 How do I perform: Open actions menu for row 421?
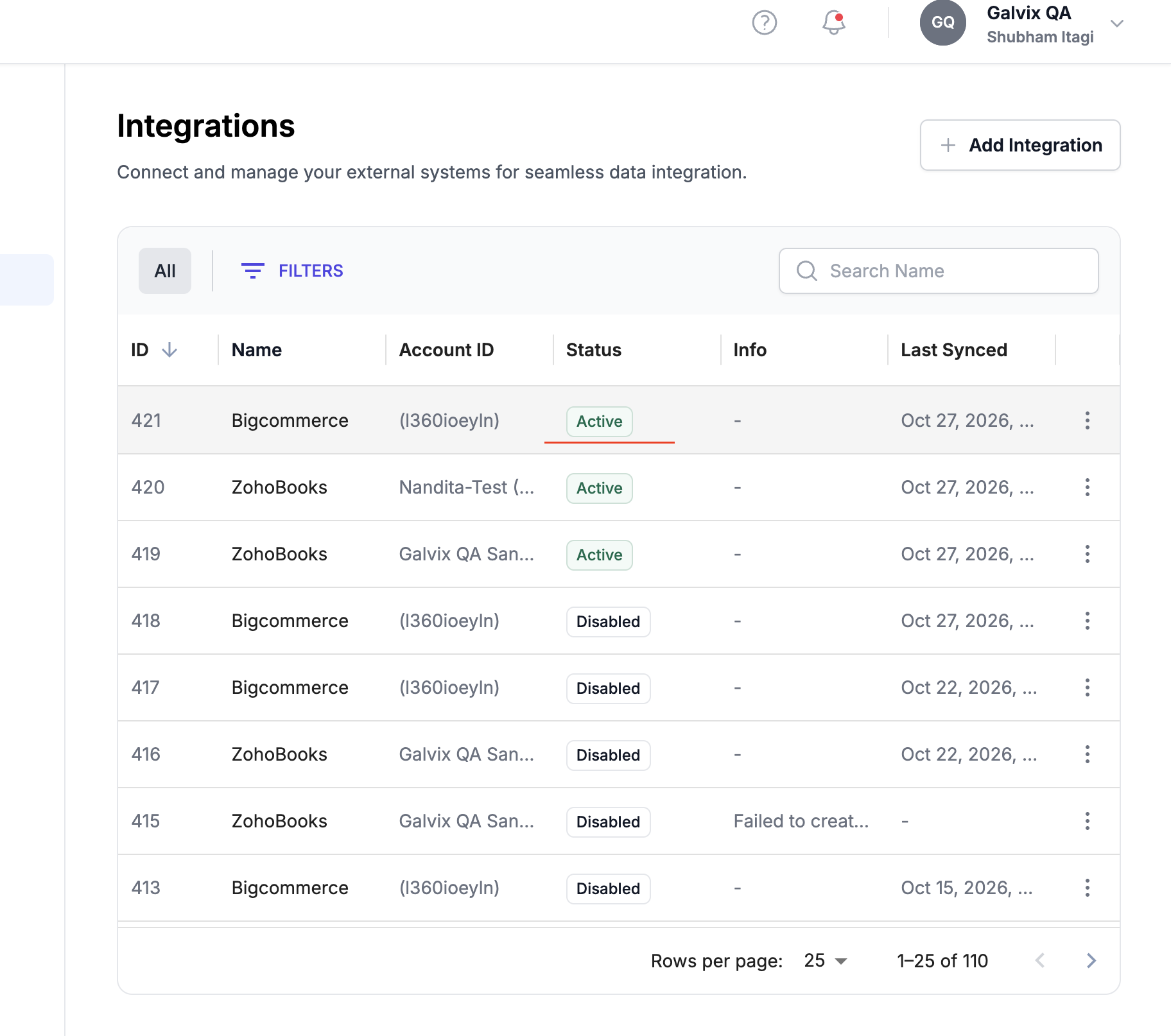tap(1087, 420)
